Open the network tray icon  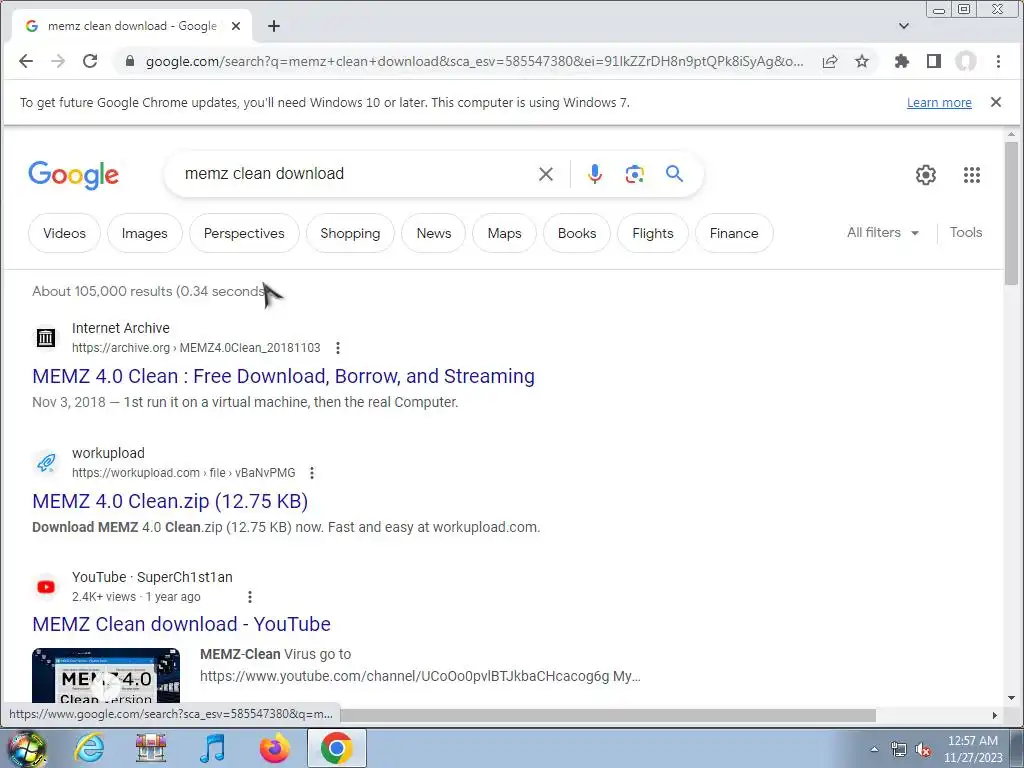tap(899, 750)
